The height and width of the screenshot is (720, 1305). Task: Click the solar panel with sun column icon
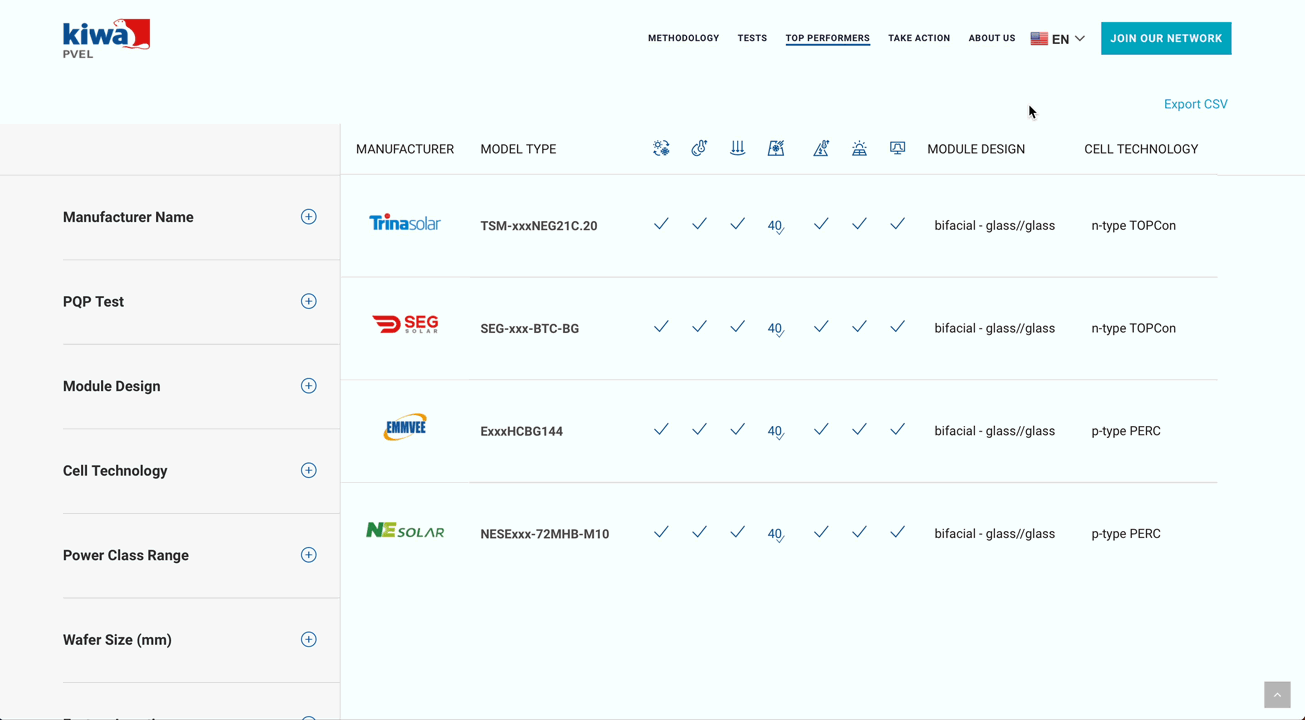pyautogui.click(x=859, y=148)
